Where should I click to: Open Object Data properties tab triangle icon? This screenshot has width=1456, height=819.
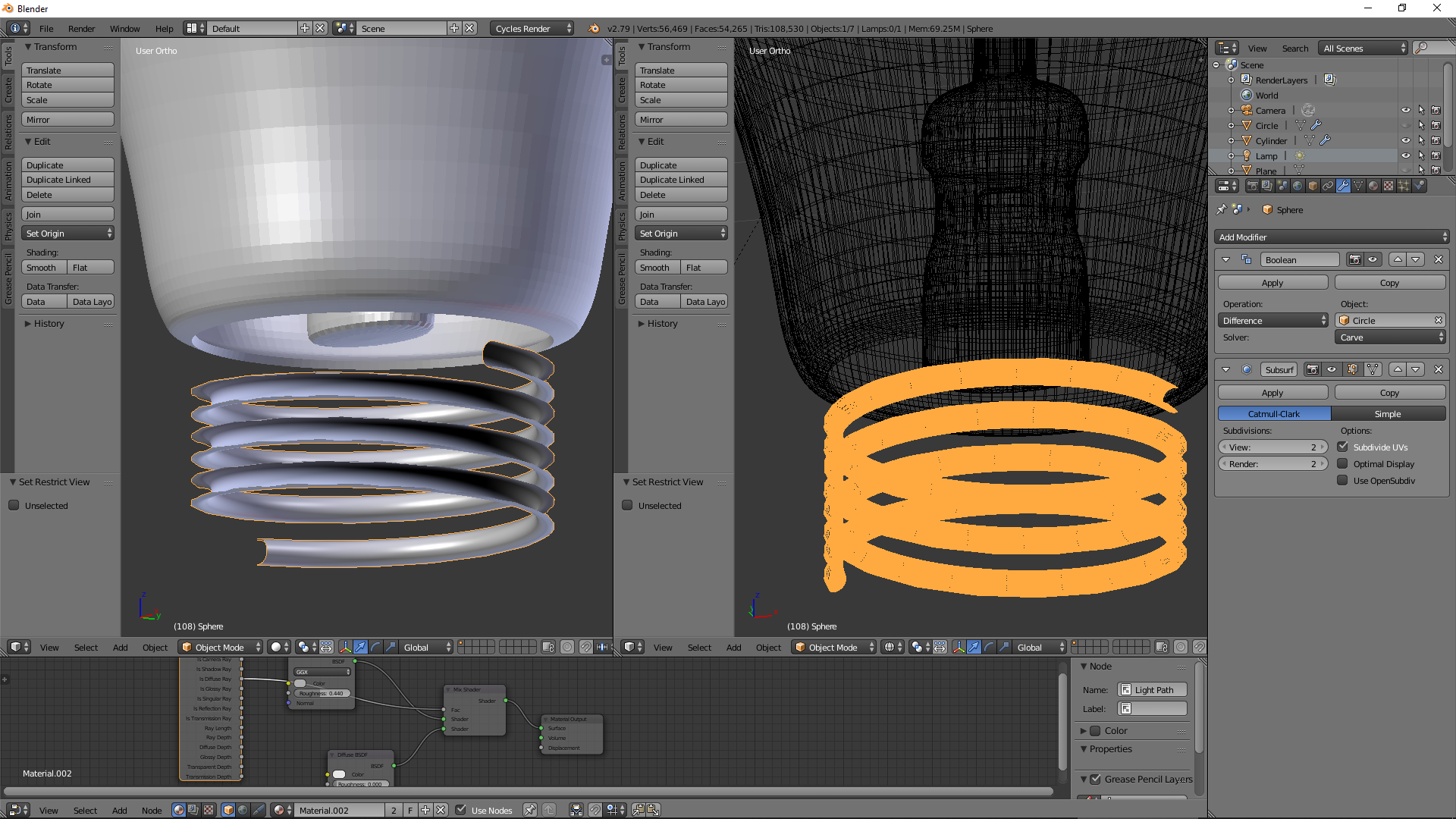pyautogui.click(x=1358, y=186)
